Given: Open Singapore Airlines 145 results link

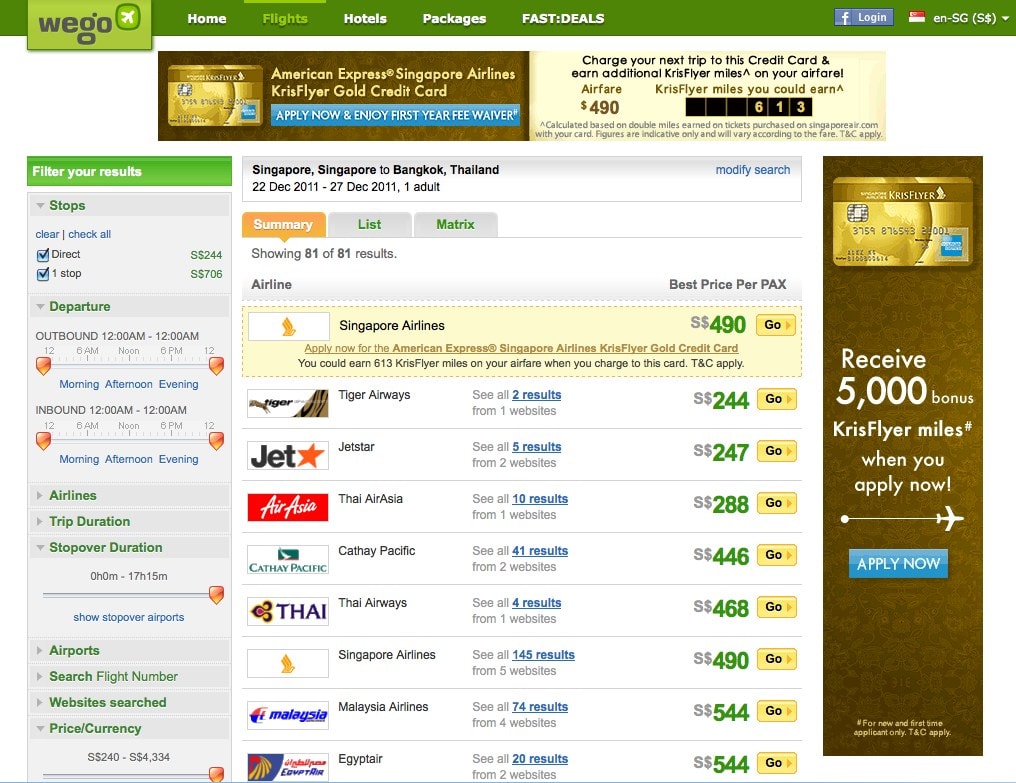Looking at the screenshot, I should tap(543, 655).
